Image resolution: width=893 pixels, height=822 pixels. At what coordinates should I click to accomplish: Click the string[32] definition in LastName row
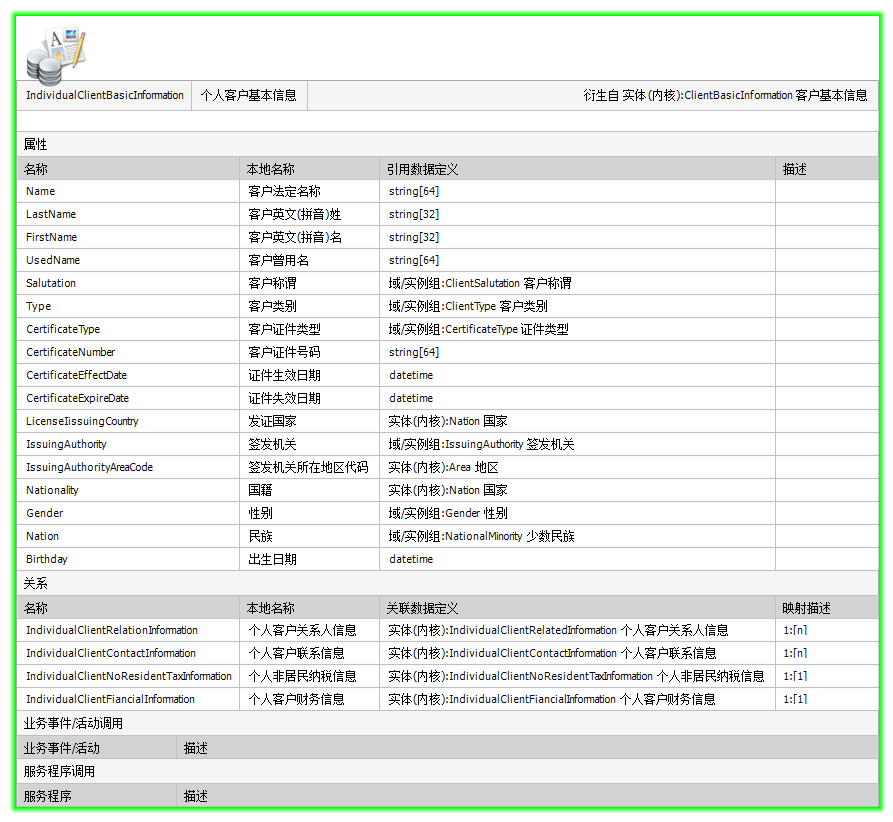click(x=414, y=214)
